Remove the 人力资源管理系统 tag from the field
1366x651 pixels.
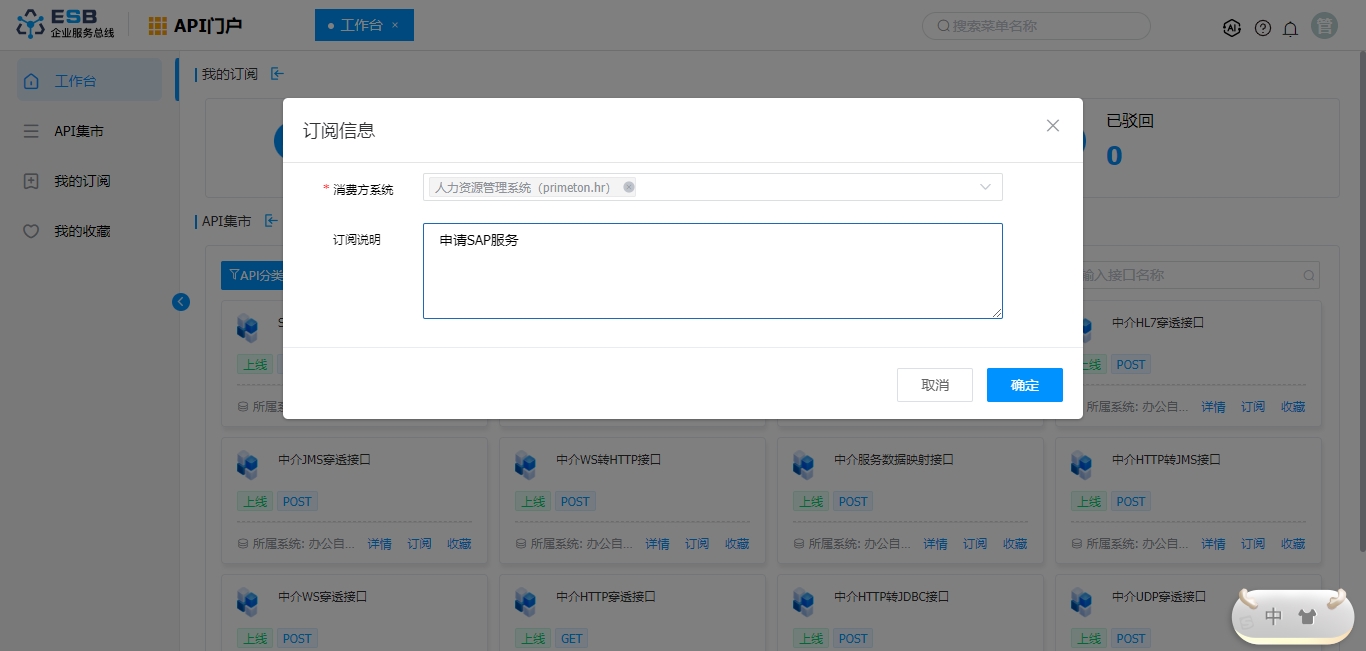click(628, 187)
